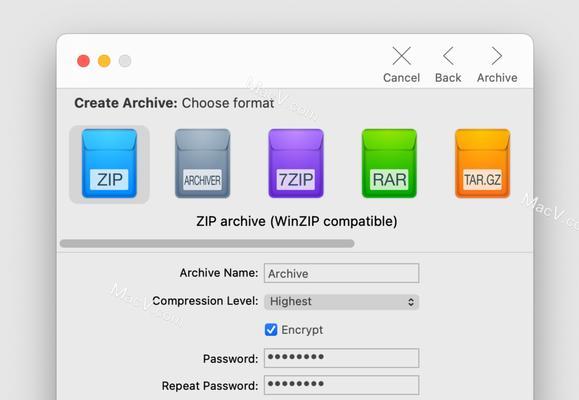Click the Highest dropdown stepper arrows
579x400 pixels.
pos(411,302)
